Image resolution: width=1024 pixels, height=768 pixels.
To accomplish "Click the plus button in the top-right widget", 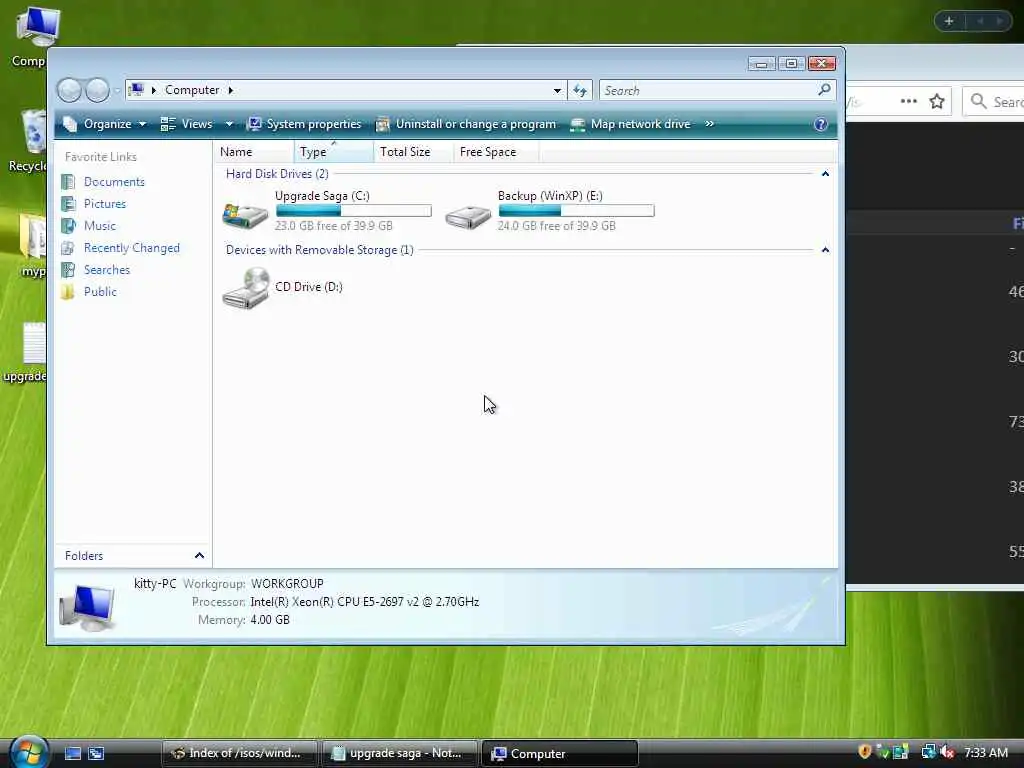I will coord(949,21).
